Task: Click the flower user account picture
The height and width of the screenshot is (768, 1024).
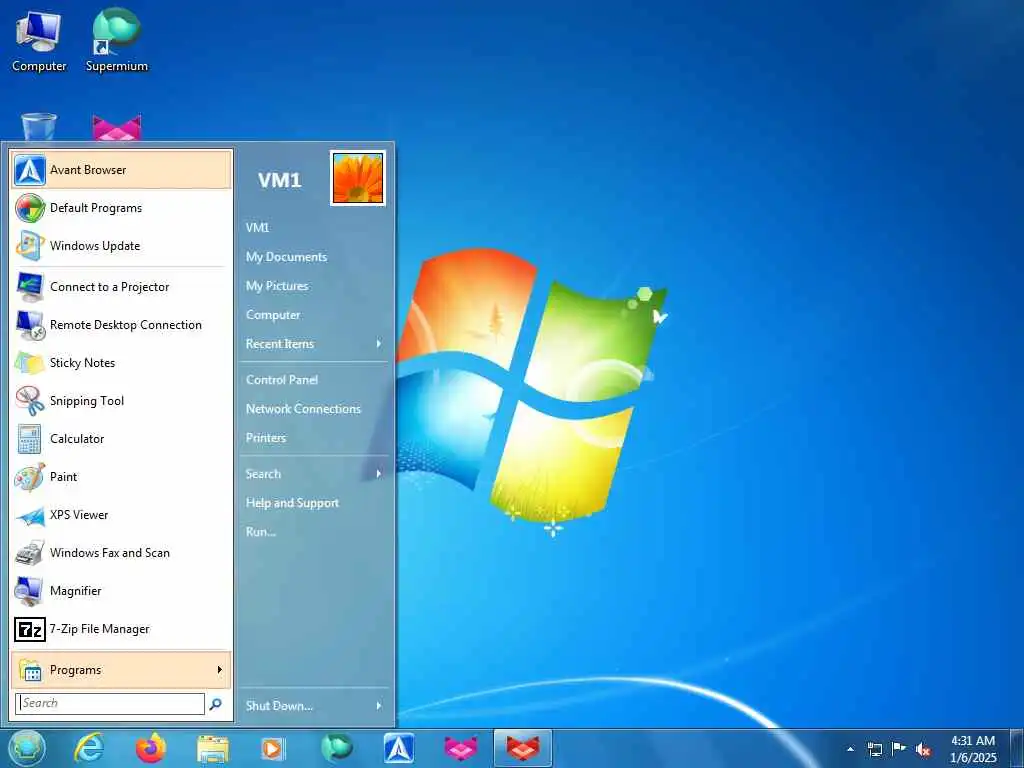Action: (358, 178)
